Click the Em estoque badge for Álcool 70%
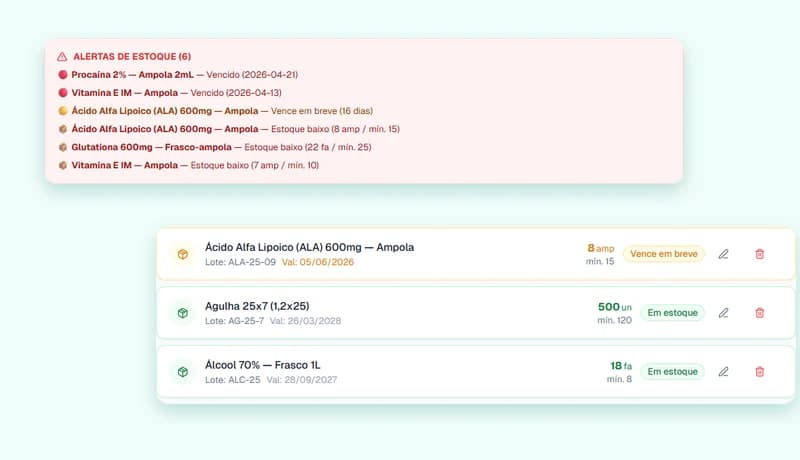The image size is (800, 460). coord(672,372)
